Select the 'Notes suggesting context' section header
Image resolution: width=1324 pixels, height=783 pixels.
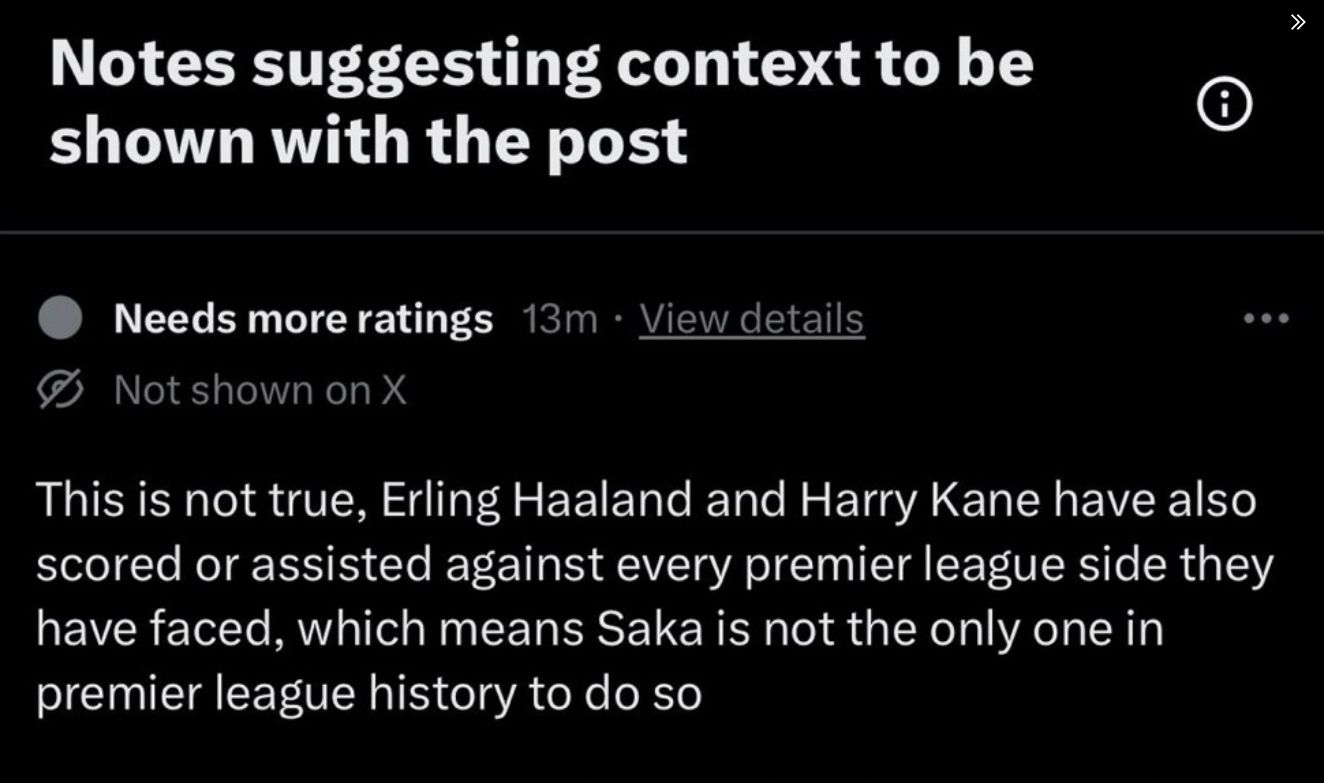point(540,100)
